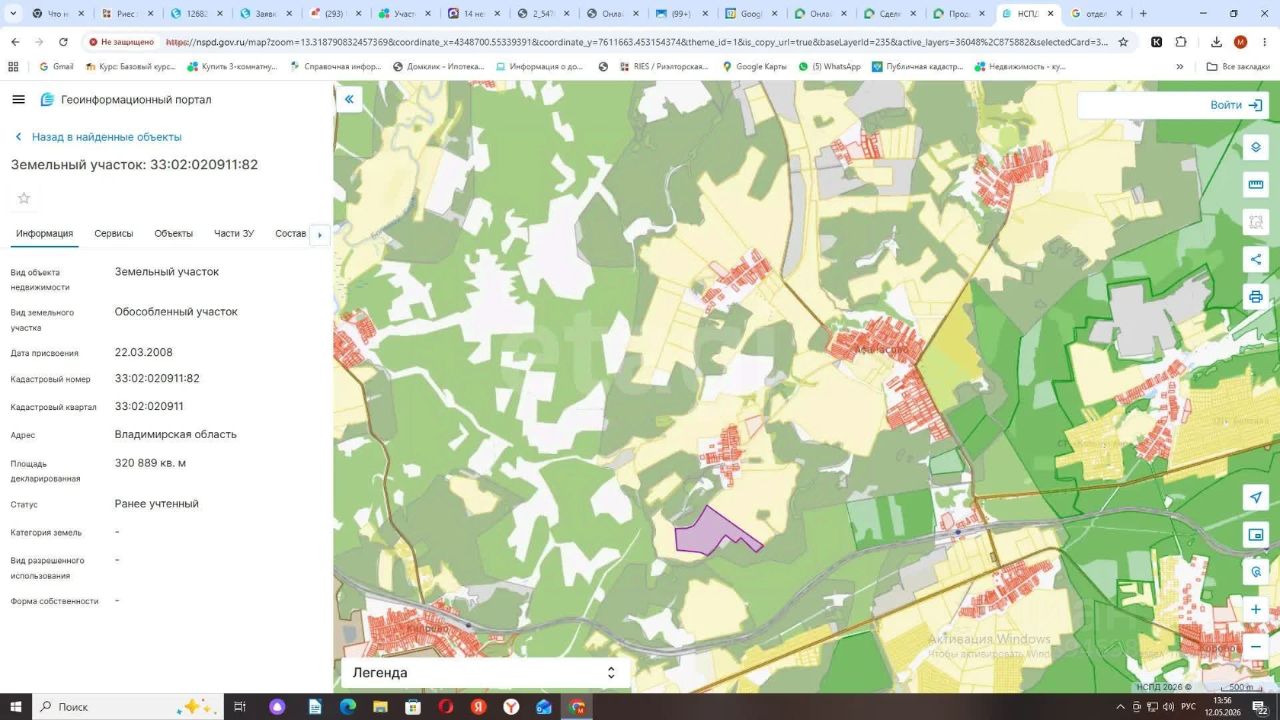Click the my location arrow icon

(x=1256, y=498)
